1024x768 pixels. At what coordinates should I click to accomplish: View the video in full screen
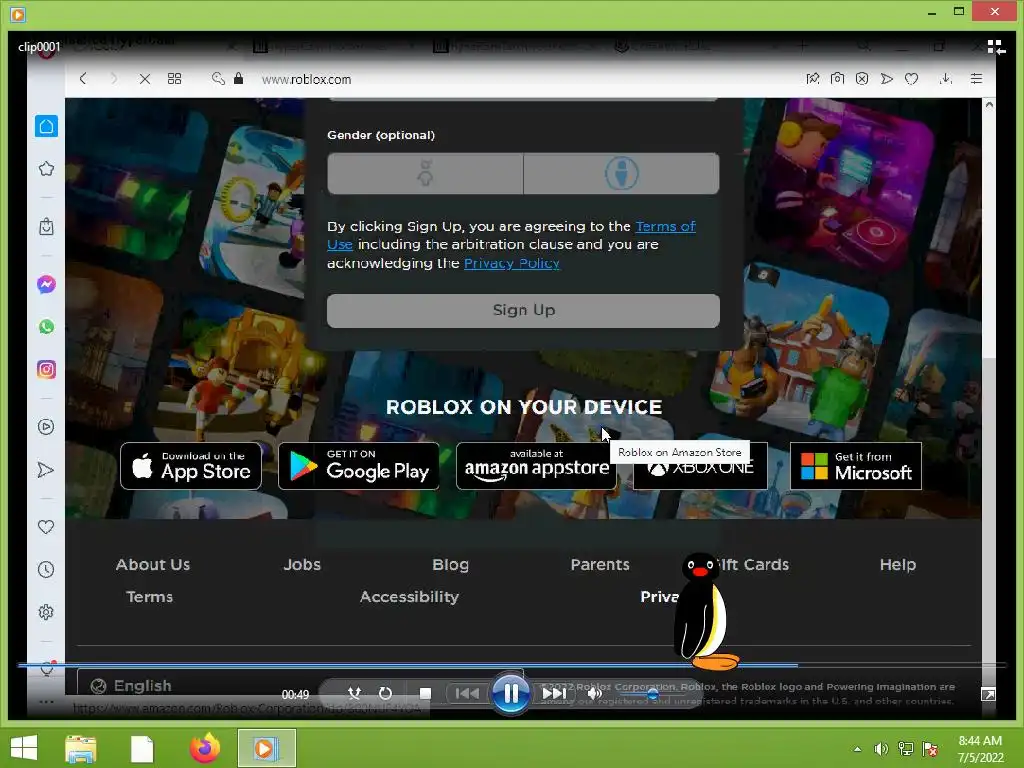click(988, 695)
